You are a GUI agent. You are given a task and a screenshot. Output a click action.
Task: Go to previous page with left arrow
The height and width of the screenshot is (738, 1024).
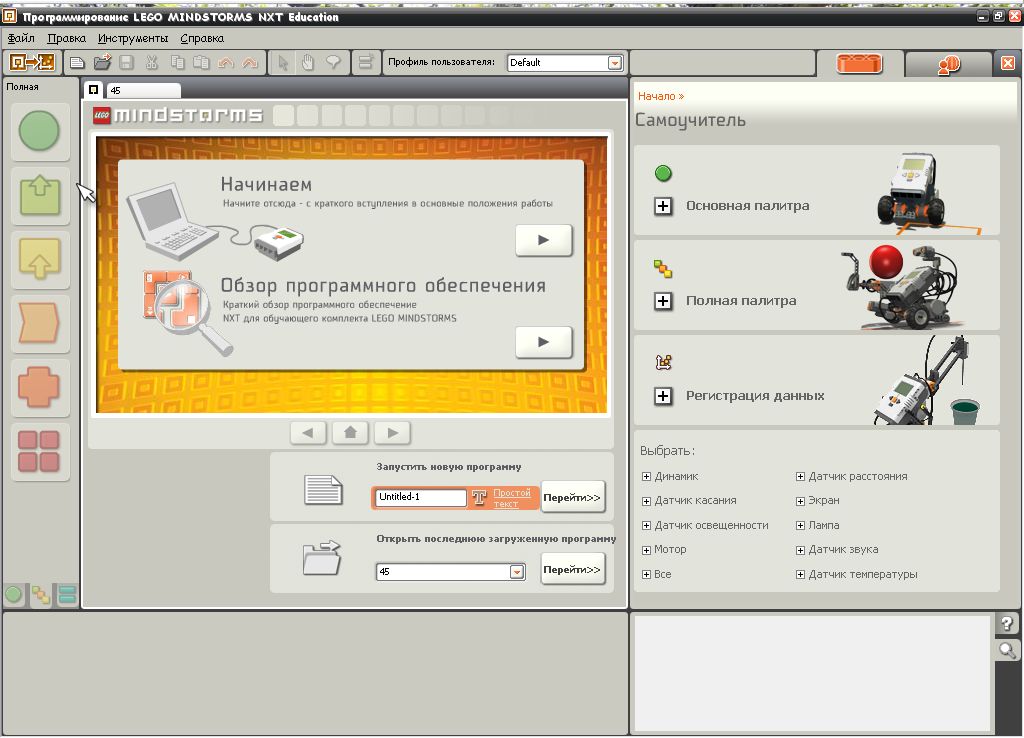coord(308,432)
